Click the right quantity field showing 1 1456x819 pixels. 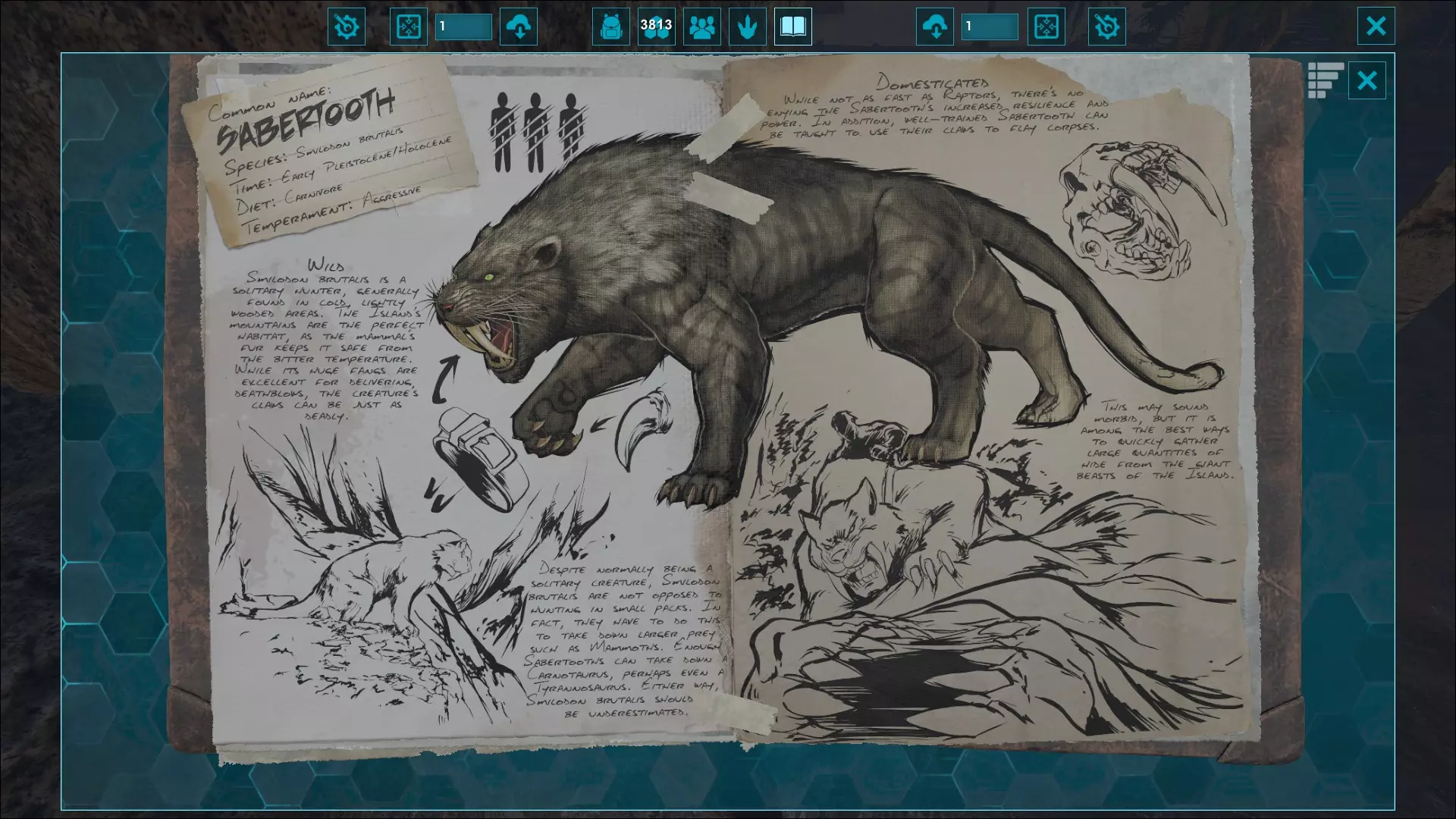coord(990,27)
